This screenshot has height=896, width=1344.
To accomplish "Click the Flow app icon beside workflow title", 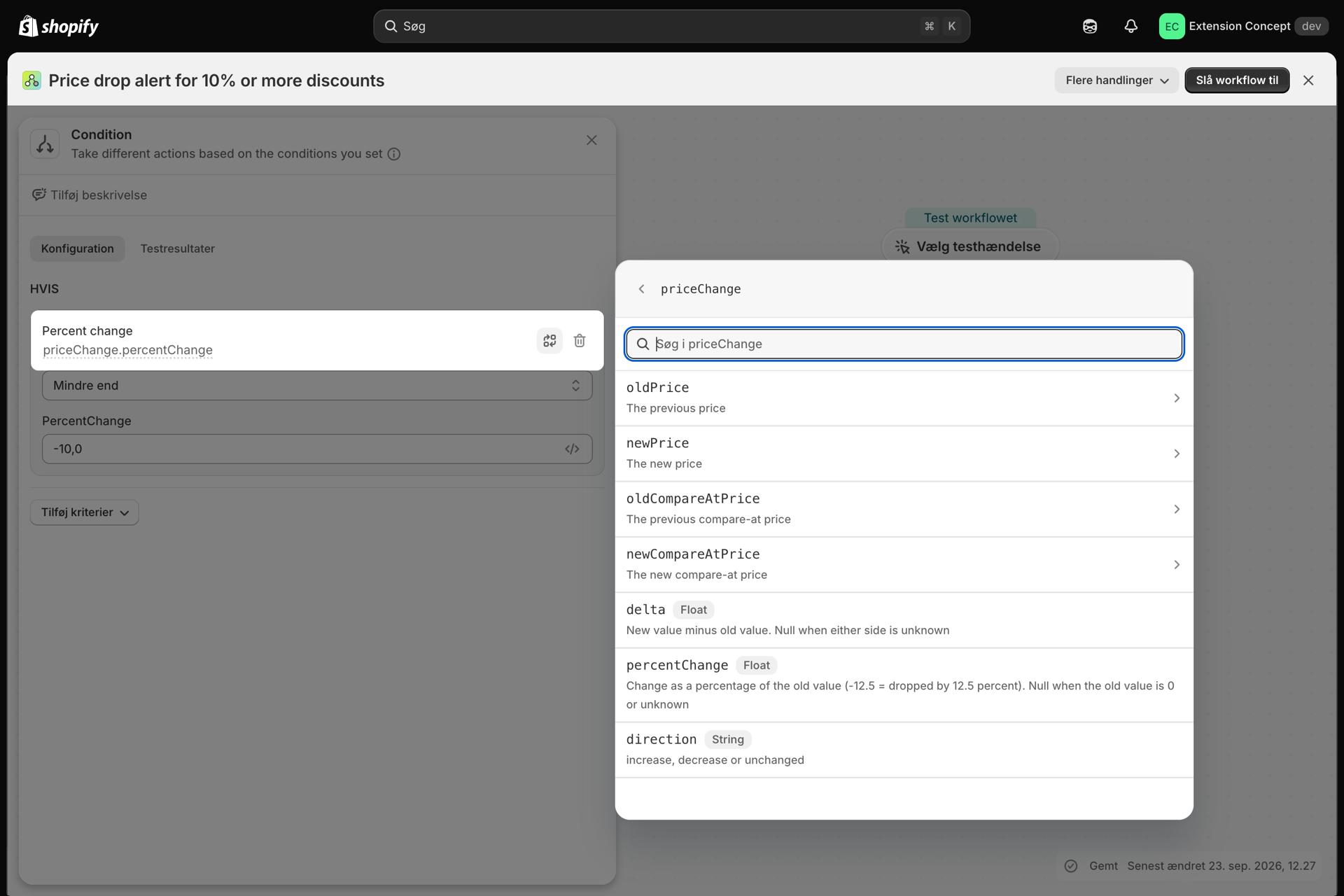I will pos(31,80).
